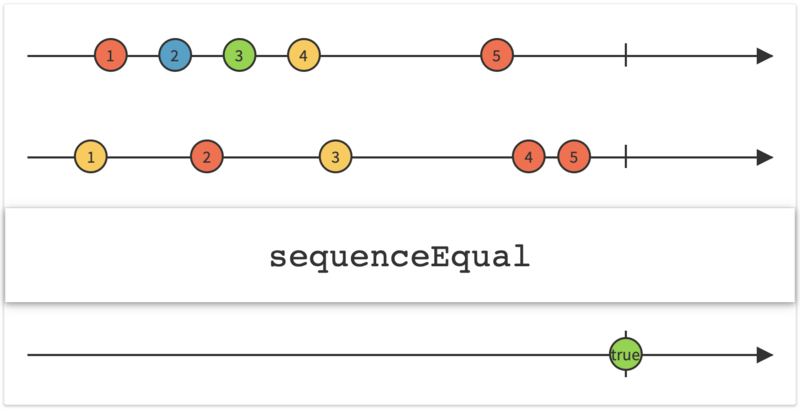Select the blue marble labeled 2
Screen dimensions: 800x411
pos(174,56)
